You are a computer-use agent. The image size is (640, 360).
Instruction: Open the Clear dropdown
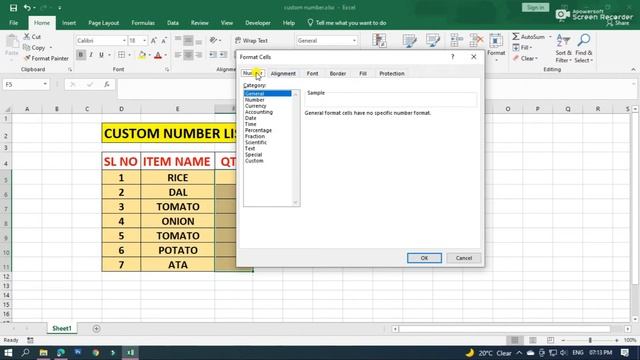tap(525, 58)
